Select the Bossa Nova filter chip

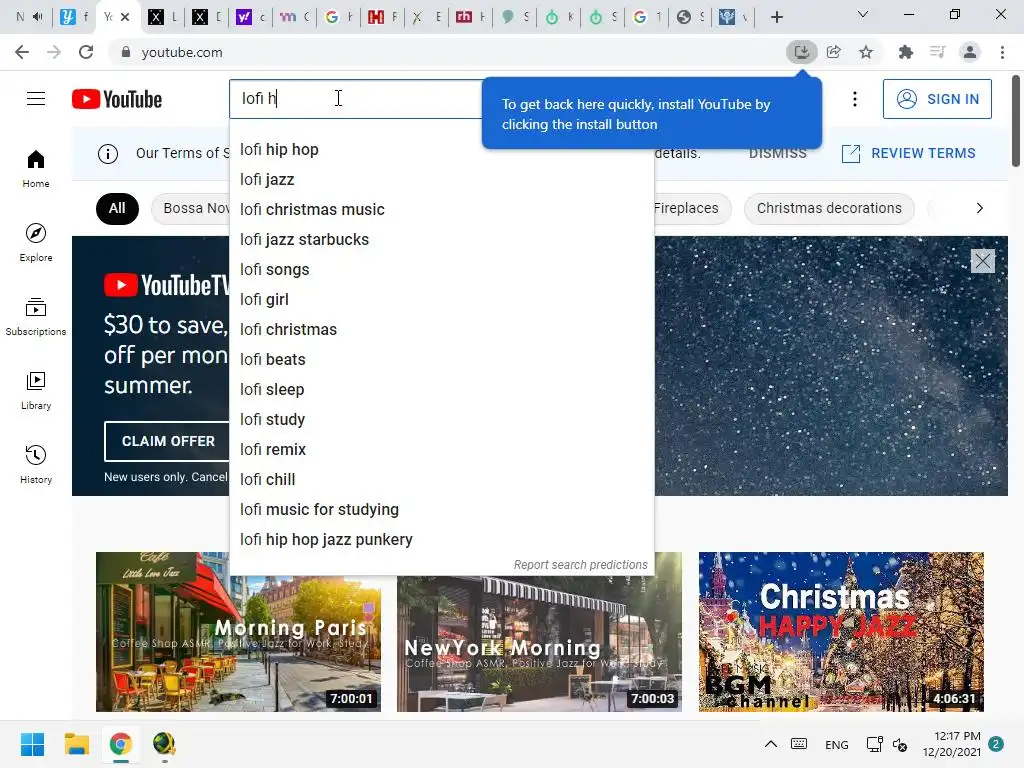(x=191, y=208)
